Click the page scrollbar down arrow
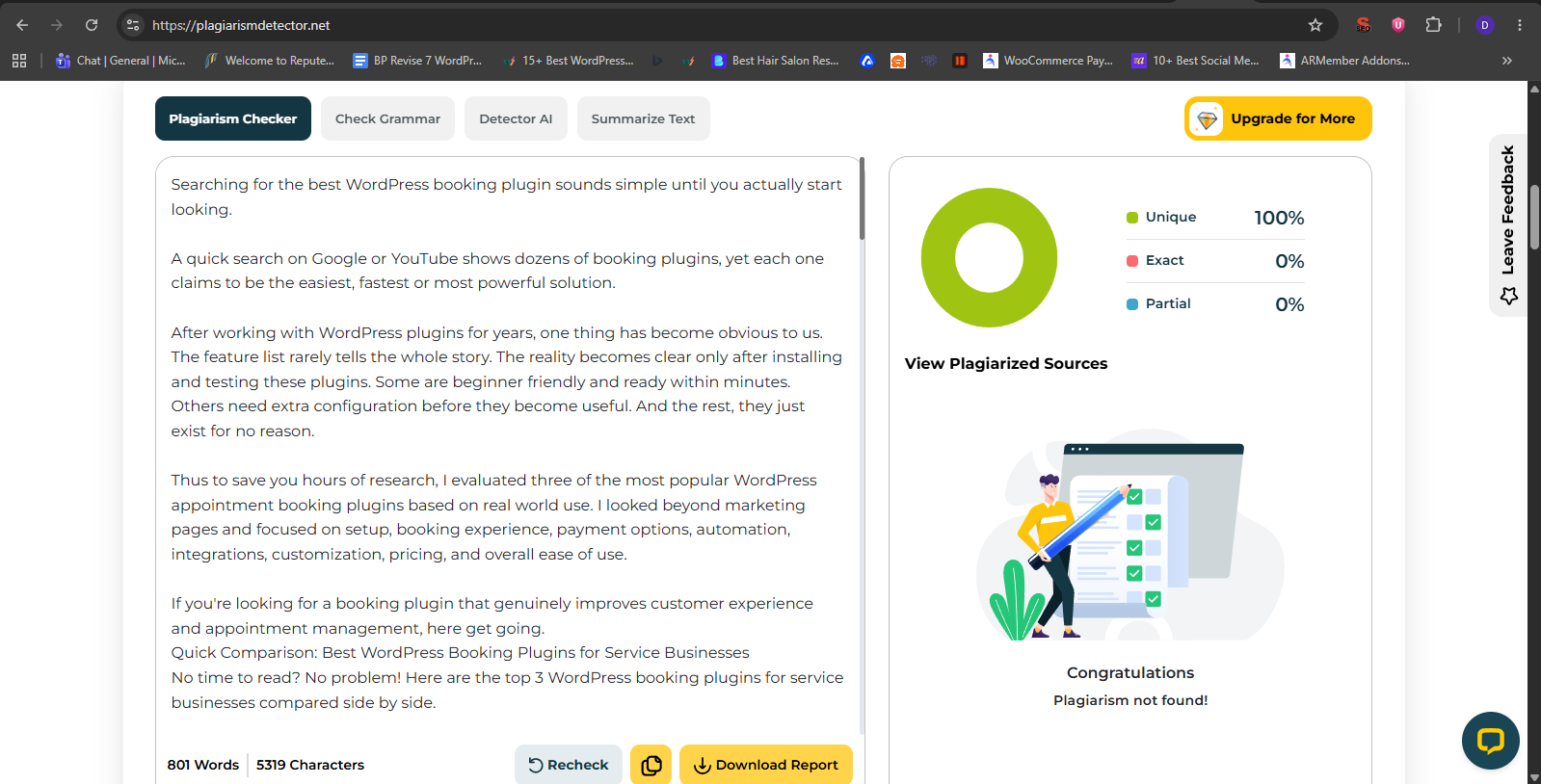1541x784 pixels. coord(1534,776)
